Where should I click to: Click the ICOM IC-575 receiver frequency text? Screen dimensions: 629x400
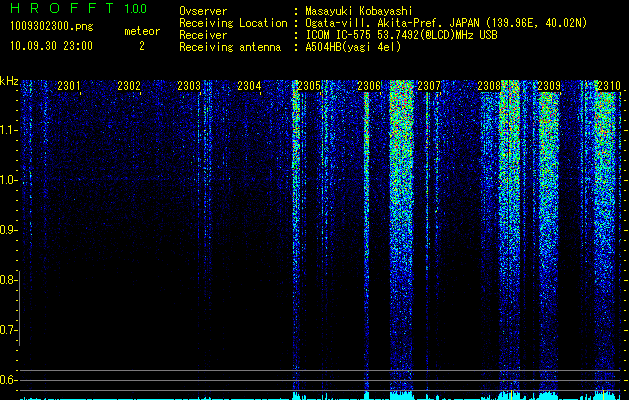[x=401, y=35]
